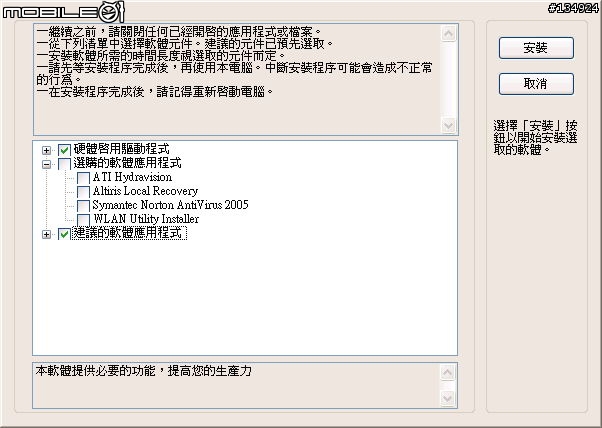Screen dimensions: 602x428
Task: Check the ATI Hydravision checkbox
Action: (83, 178)
